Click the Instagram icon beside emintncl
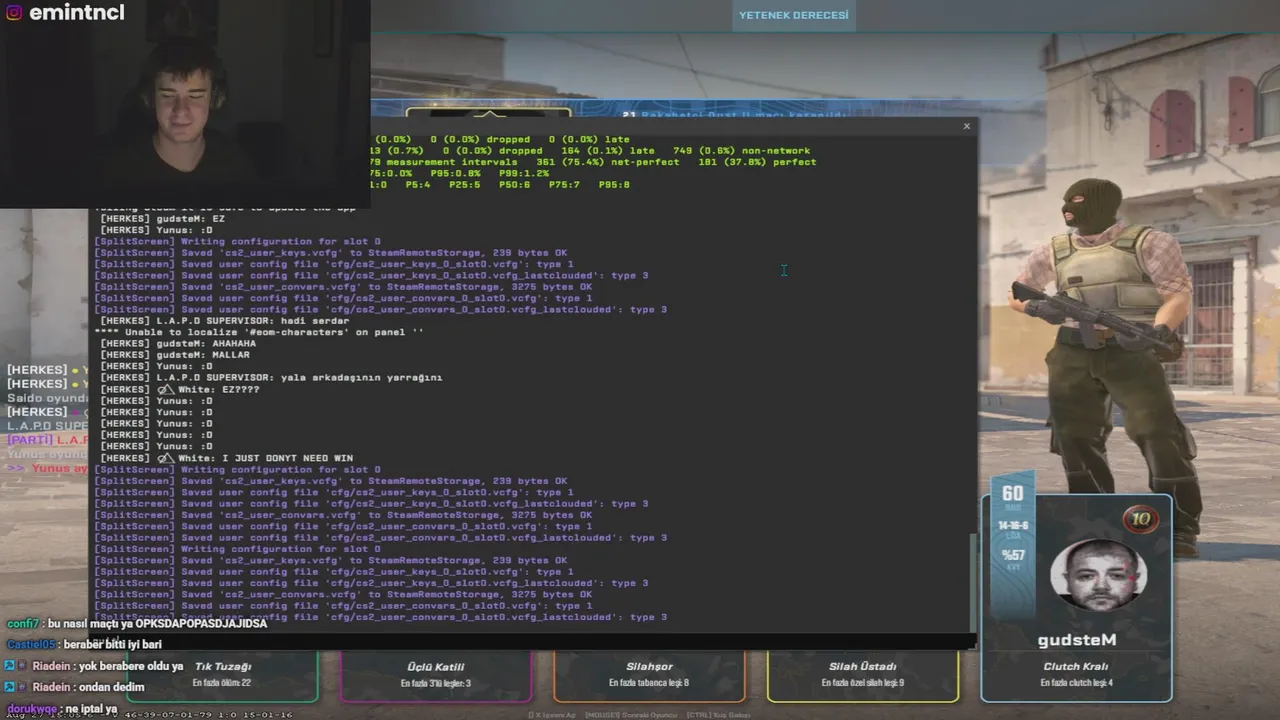This screenshot has width=1280, height=720. pos(13,14)
